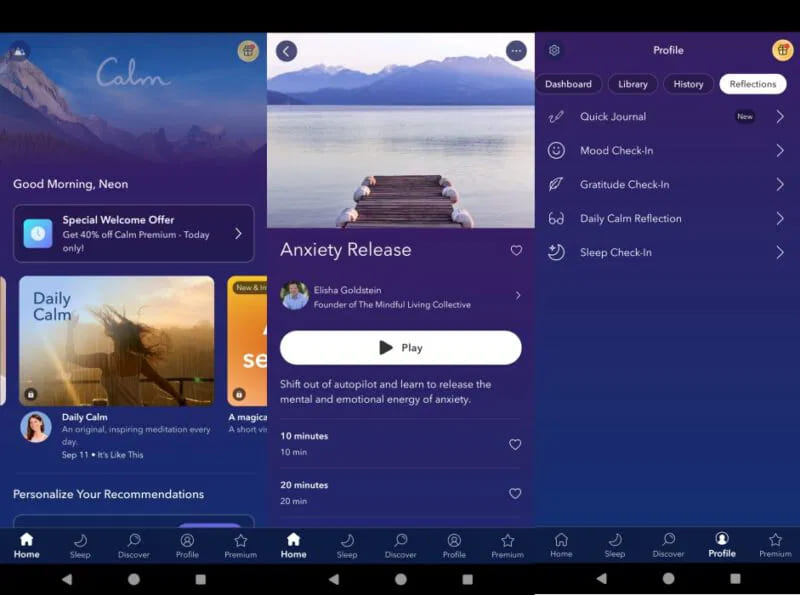800x595 pixels.
Task: Select the 20 minutes session
Action: [401, 493]
